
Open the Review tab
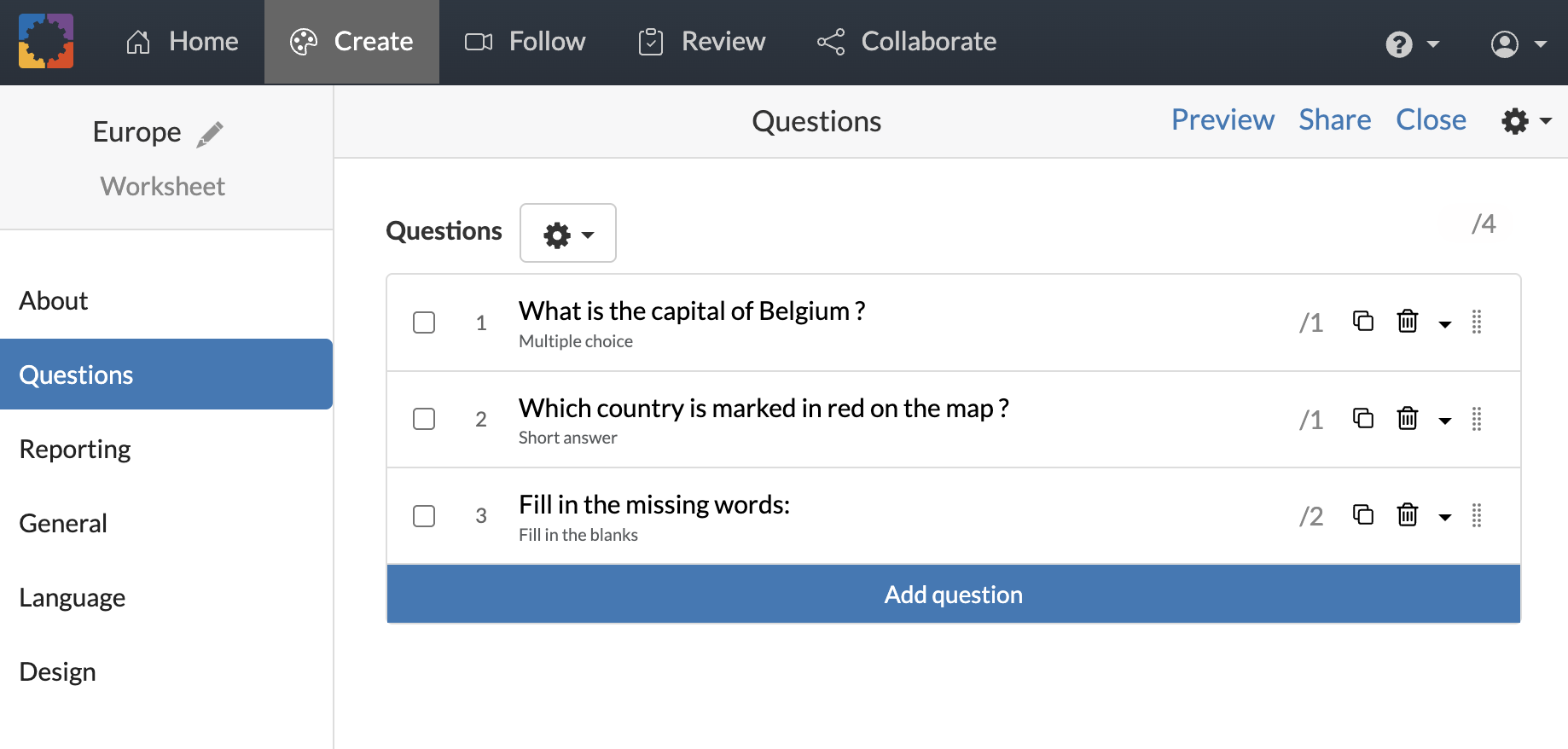coord(701,42)
